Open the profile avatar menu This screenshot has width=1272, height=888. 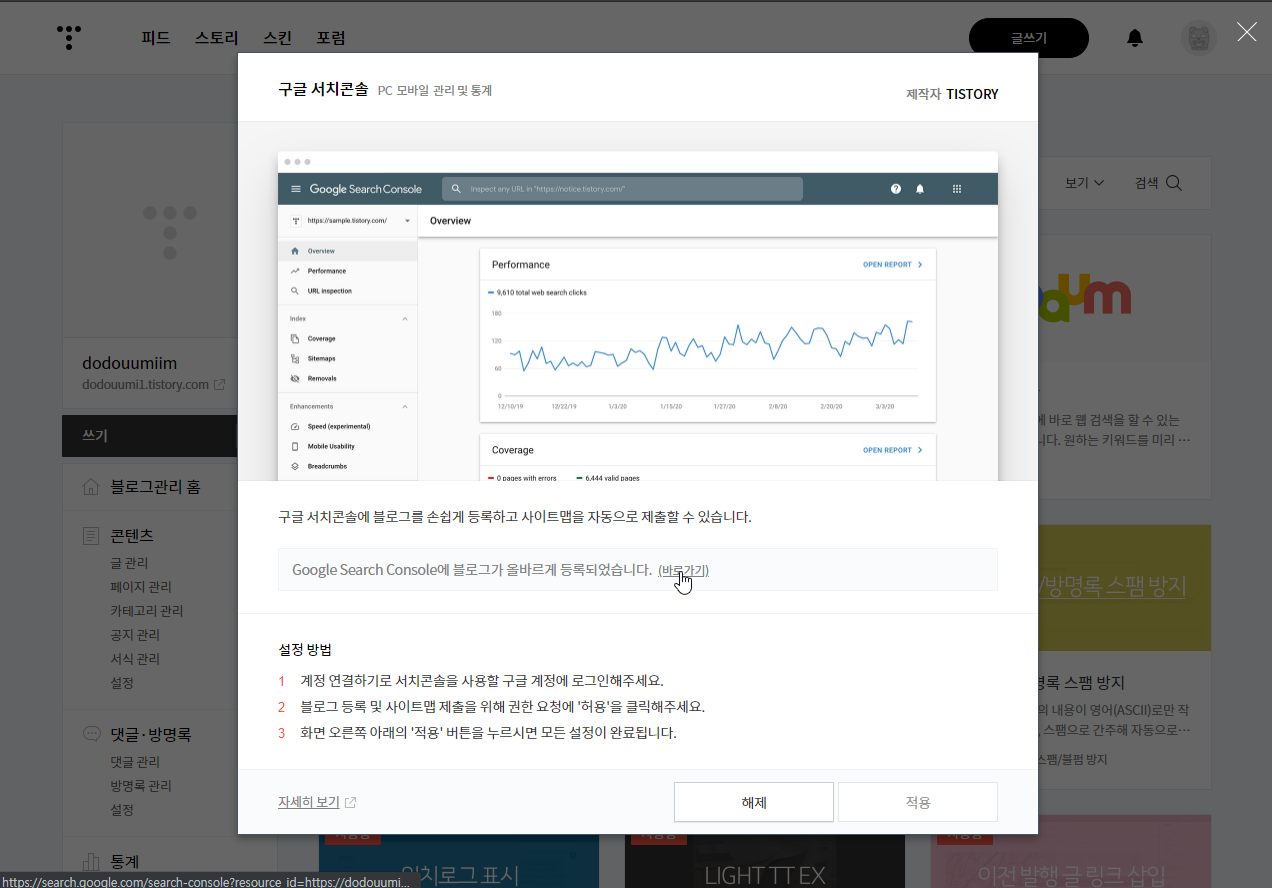tap(1198, 38)
